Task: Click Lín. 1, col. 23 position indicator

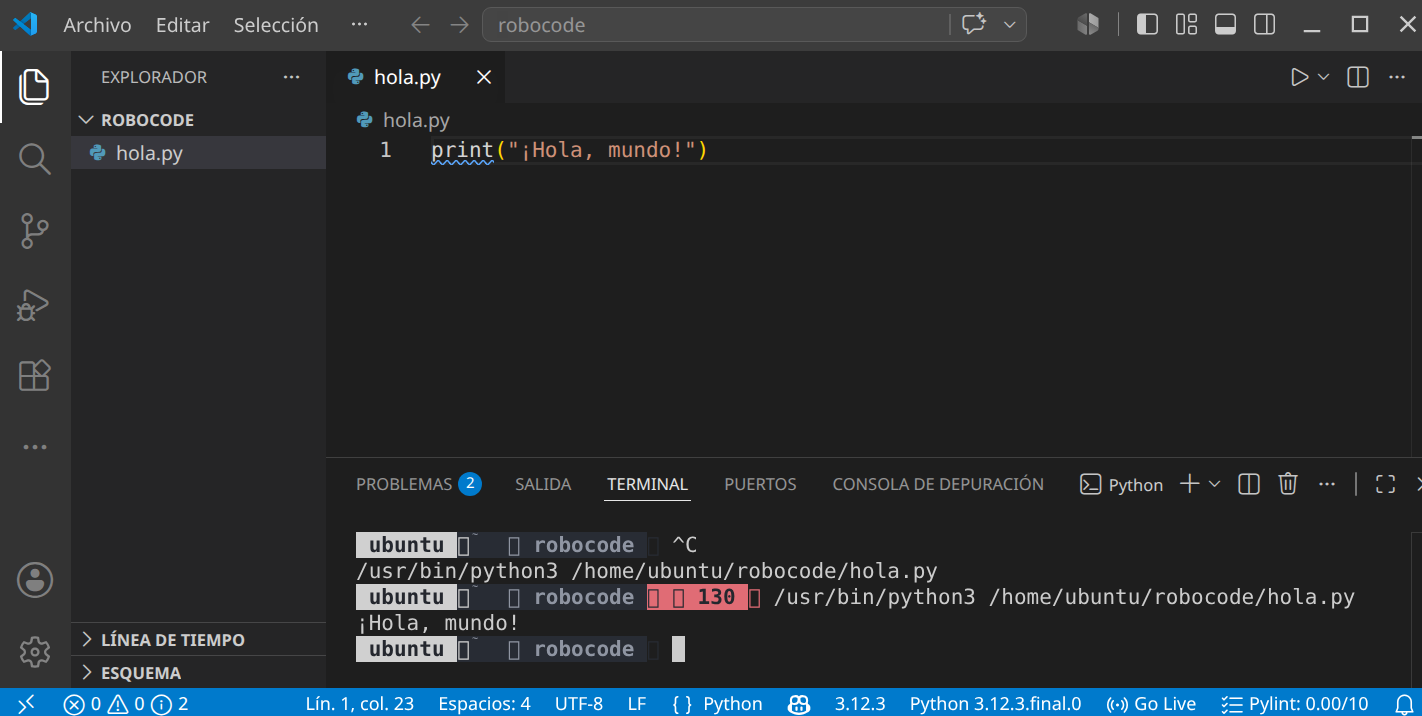Action: tap(359, 703)
